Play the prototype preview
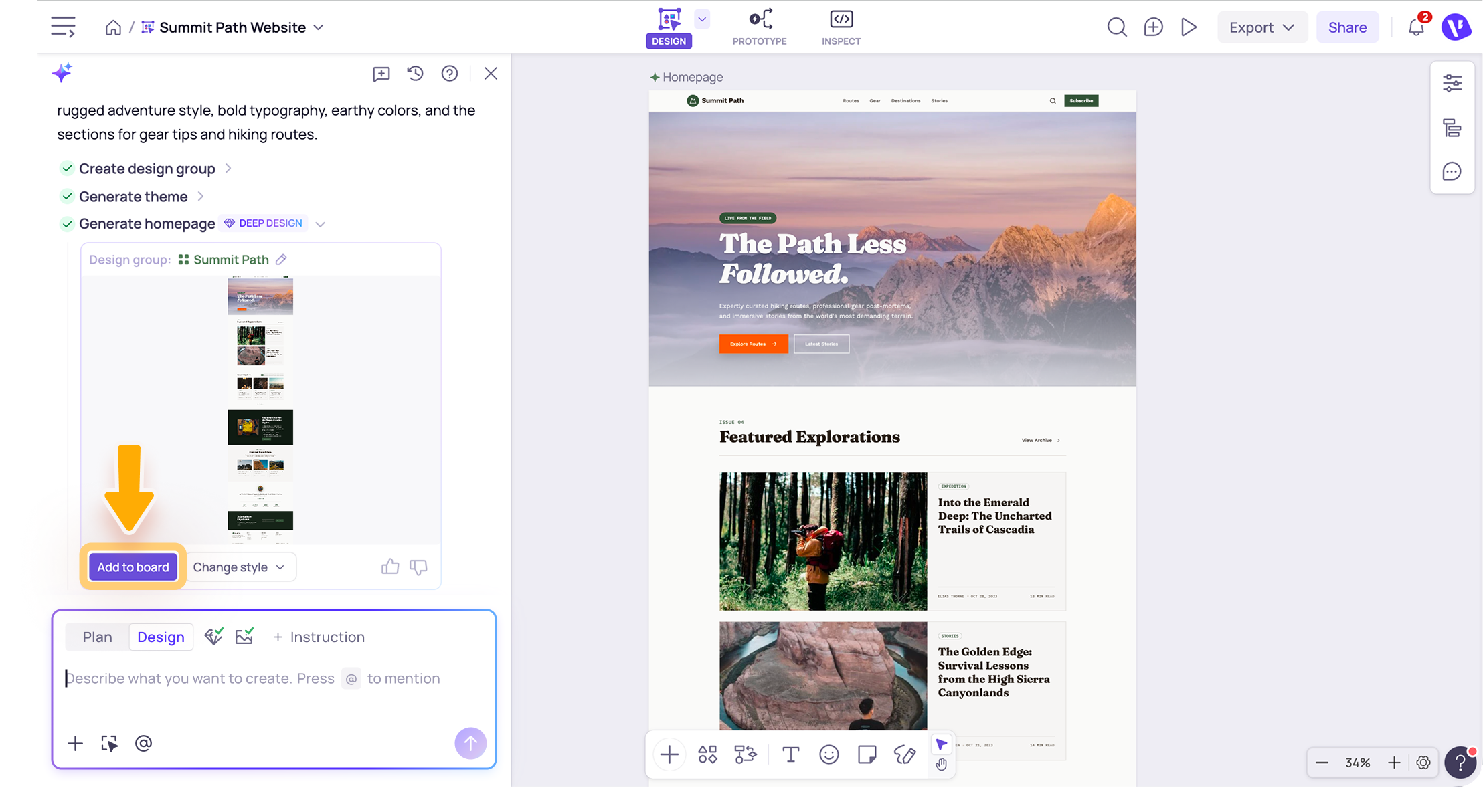The image size is (1483, 812). (1189, 27)
